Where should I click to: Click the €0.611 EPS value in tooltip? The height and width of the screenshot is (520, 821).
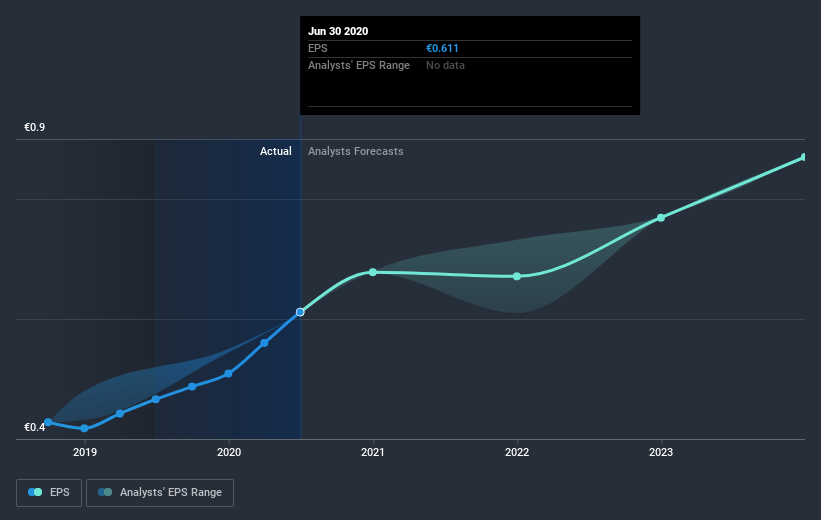(442, 48)
